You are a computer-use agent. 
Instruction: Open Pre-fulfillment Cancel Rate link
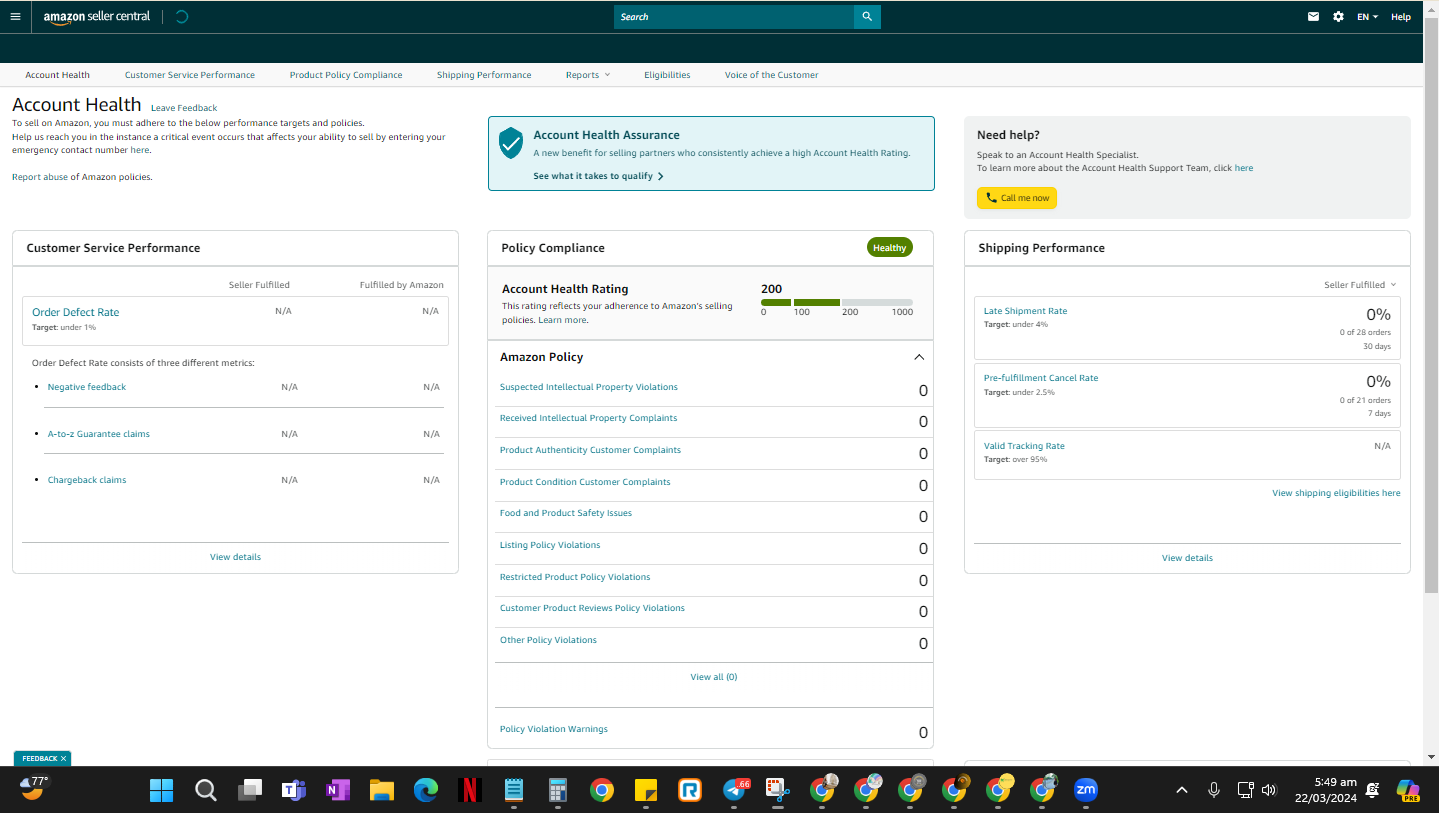point(1041,378)
